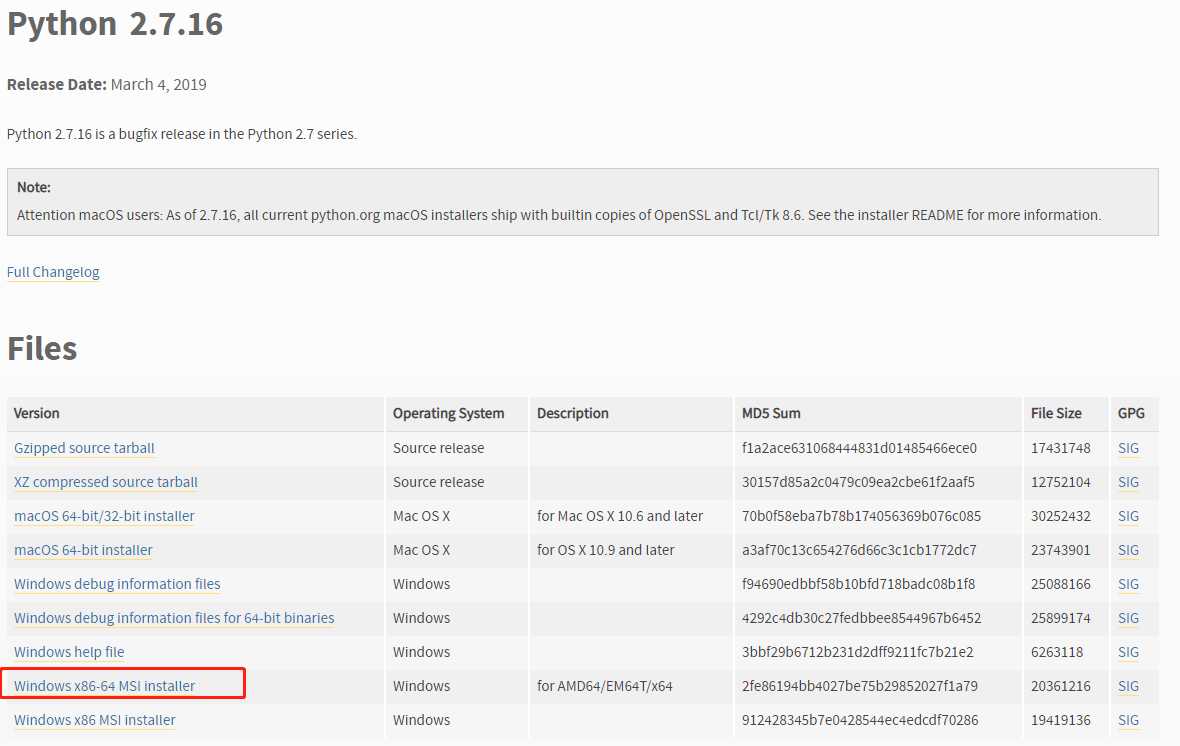
Task: Select MD5 sum 2fe86194bb4027be75b29852027f1a79
Action: pos(860,686)
